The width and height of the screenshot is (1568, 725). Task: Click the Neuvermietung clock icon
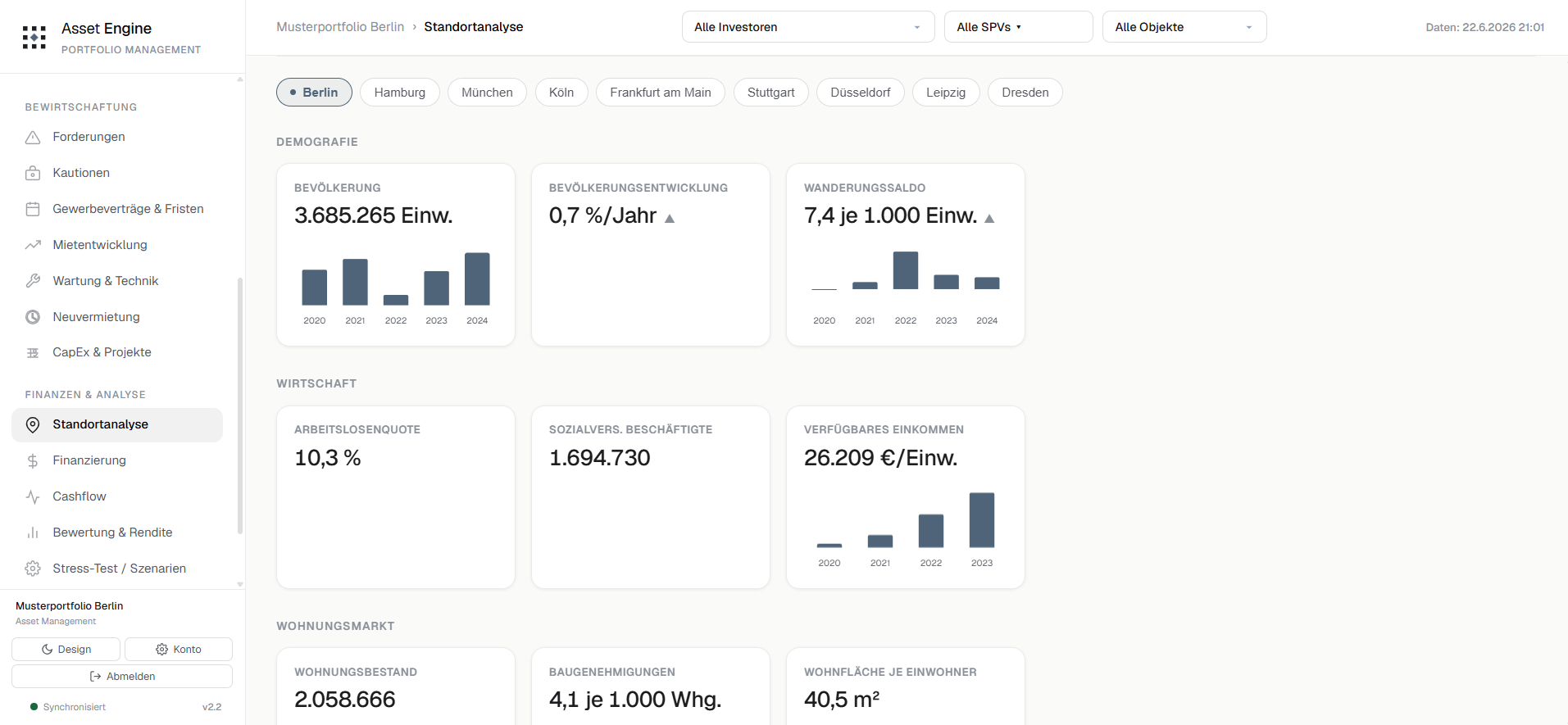pyautogui.click(x=33, y=317)
